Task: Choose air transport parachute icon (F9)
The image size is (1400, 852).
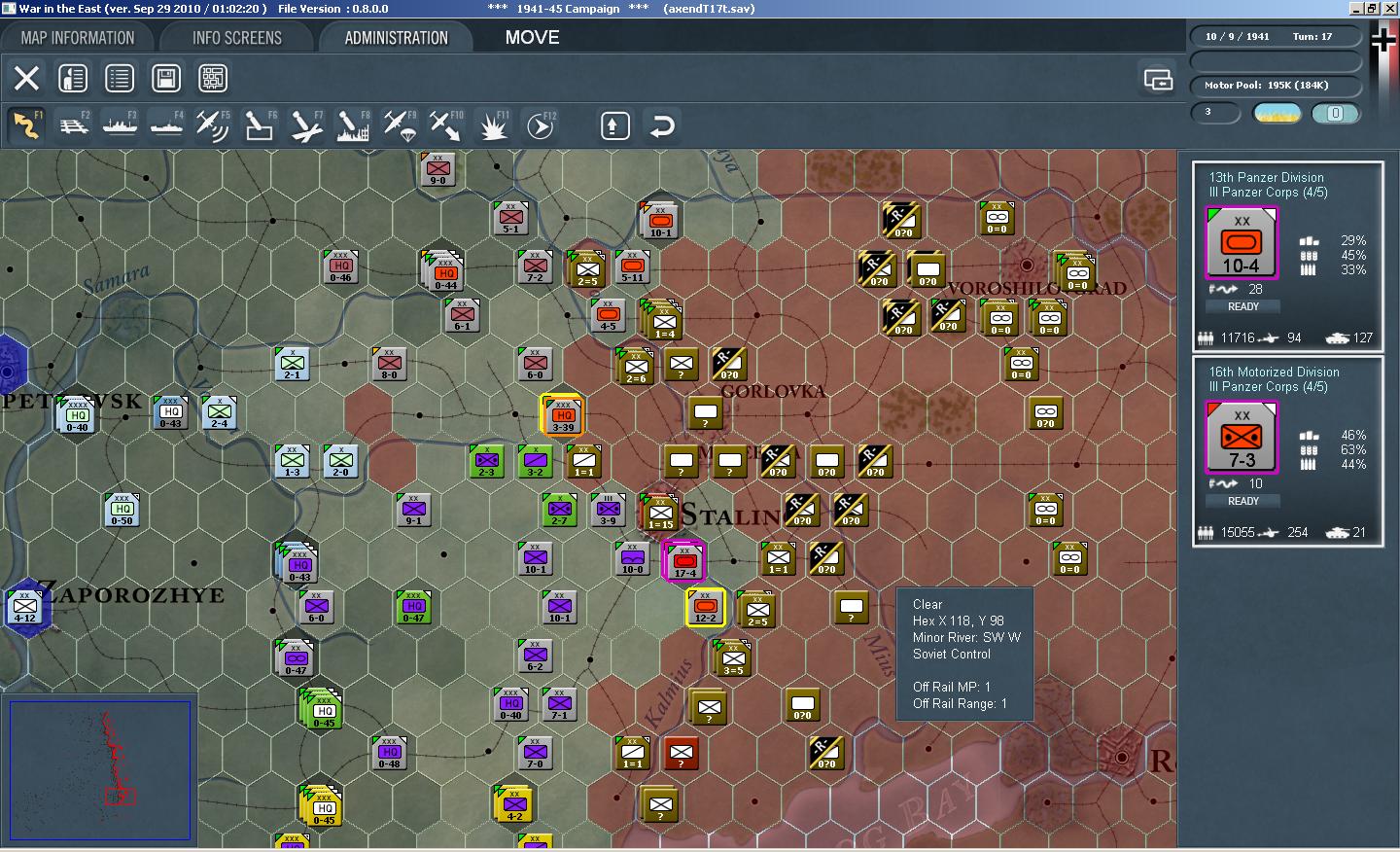Action: click(x=400, y=125)
